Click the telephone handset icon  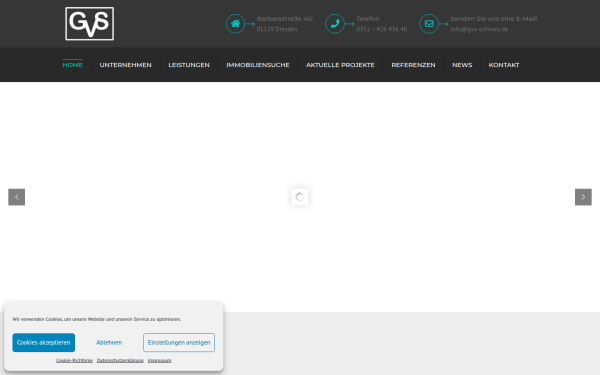click(335, 24)
